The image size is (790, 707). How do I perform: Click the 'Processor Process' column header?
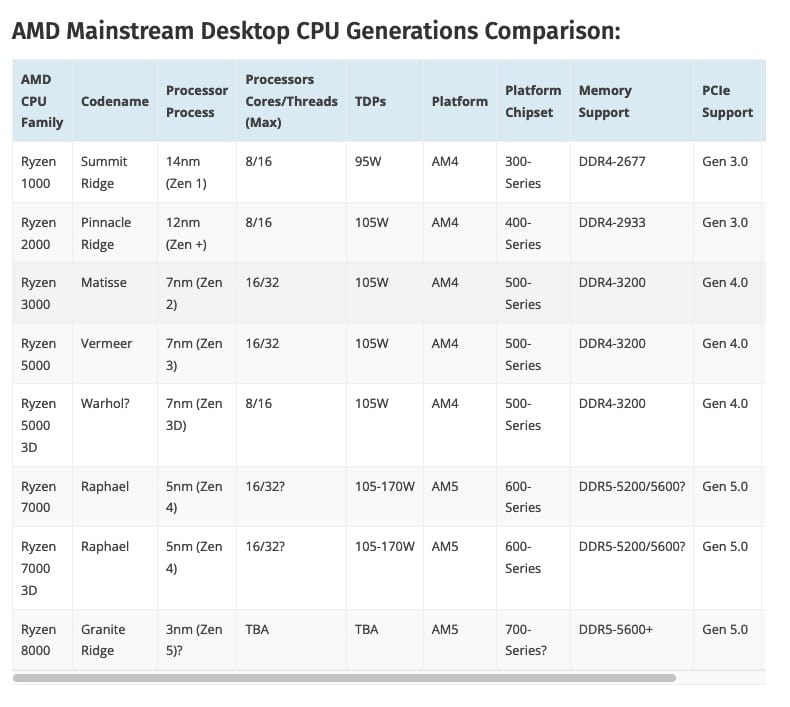click(x=197, y=101)
